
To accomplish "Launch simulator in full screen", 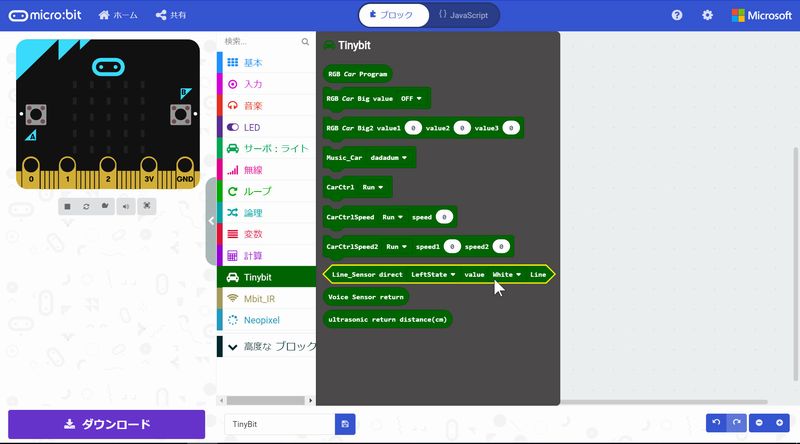I will (147, 206).
